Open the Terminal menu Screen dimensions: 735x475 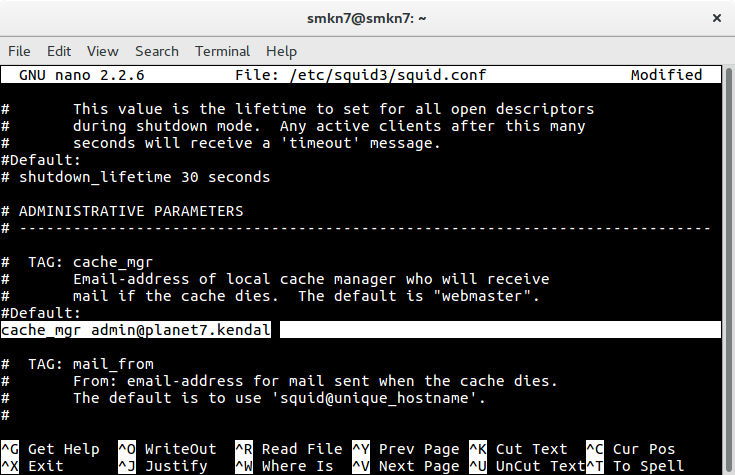[x=223, y=51]
